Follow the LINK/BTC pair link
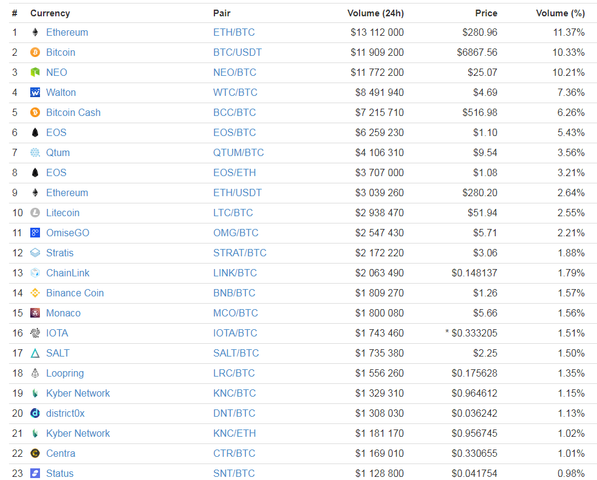597x480 pixels. point(235,273)
